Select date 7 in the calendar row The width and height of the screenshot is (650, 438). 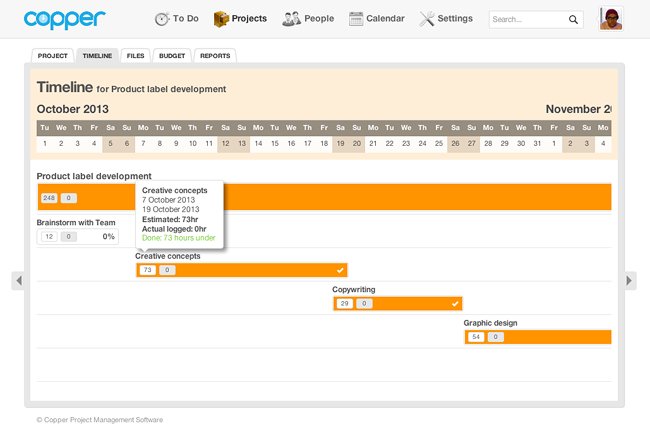tap(143, 143)
